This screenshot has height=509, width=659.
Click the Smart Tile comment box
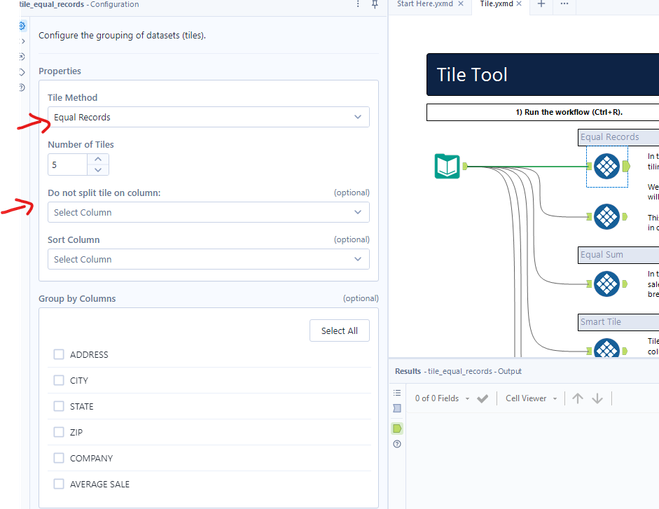(x=618, y=322)
